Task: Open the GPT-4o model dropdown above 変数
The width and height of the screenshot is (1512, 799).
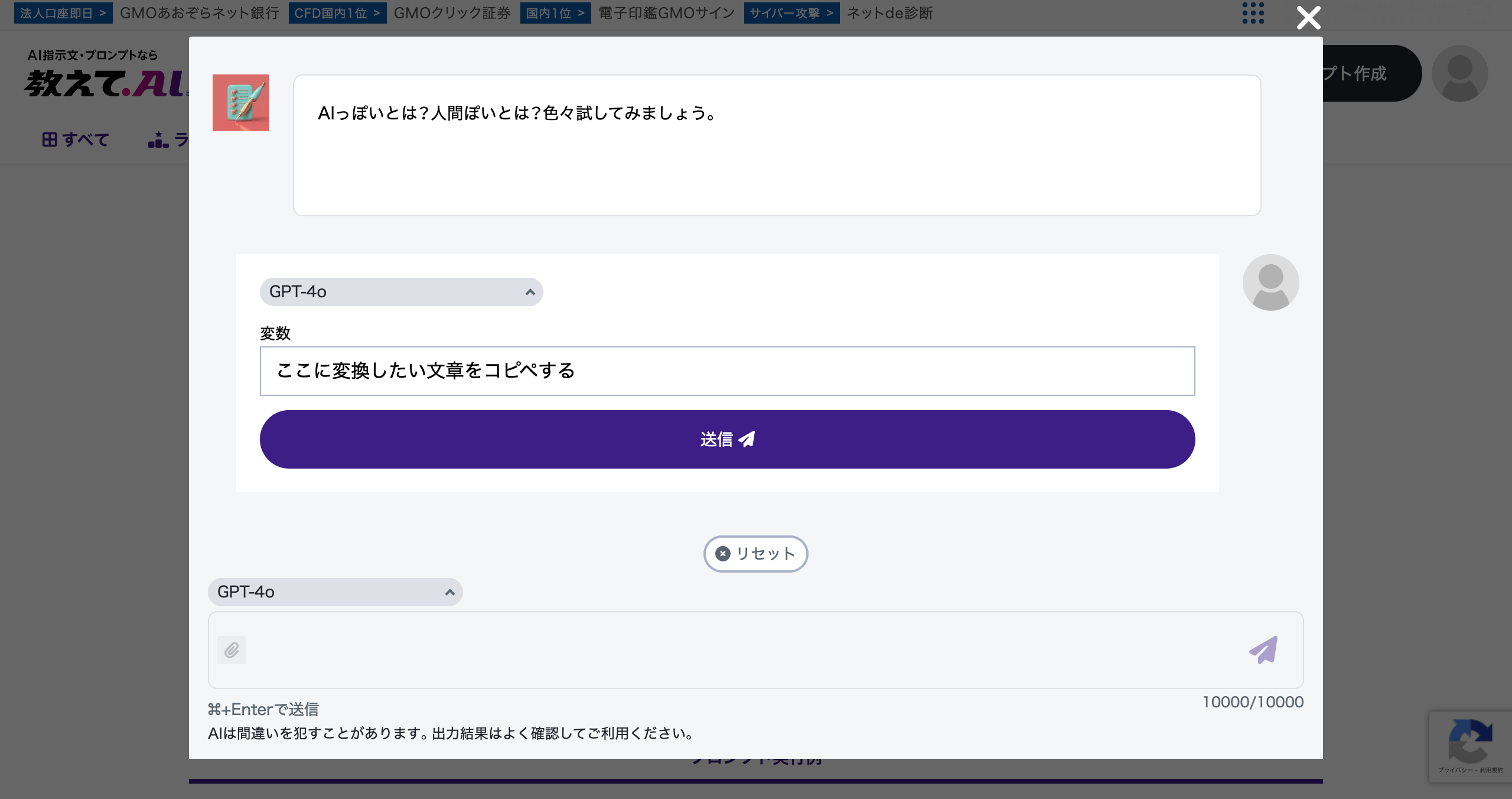Action: tap(402, 292)
